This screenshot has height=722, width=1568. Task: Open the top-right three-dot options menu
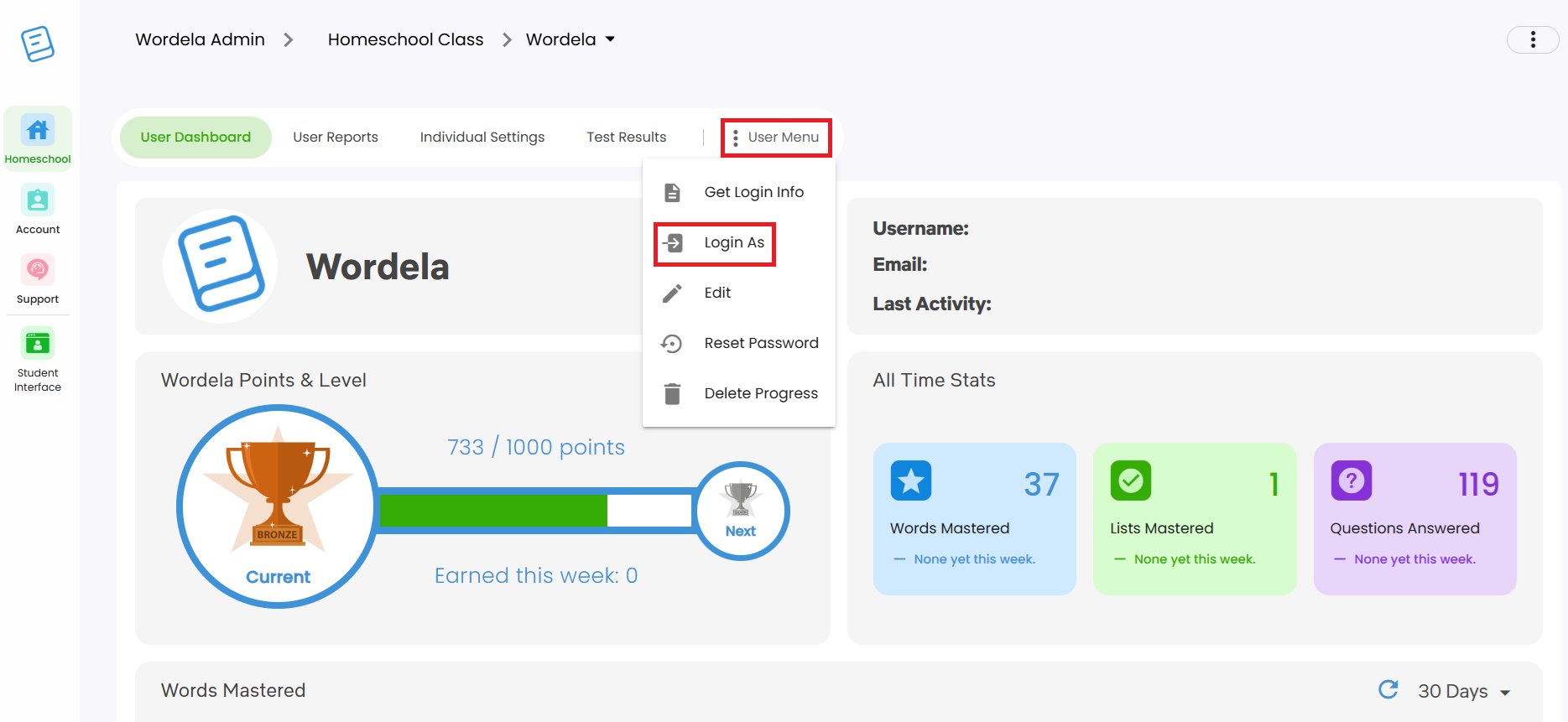1533,39
